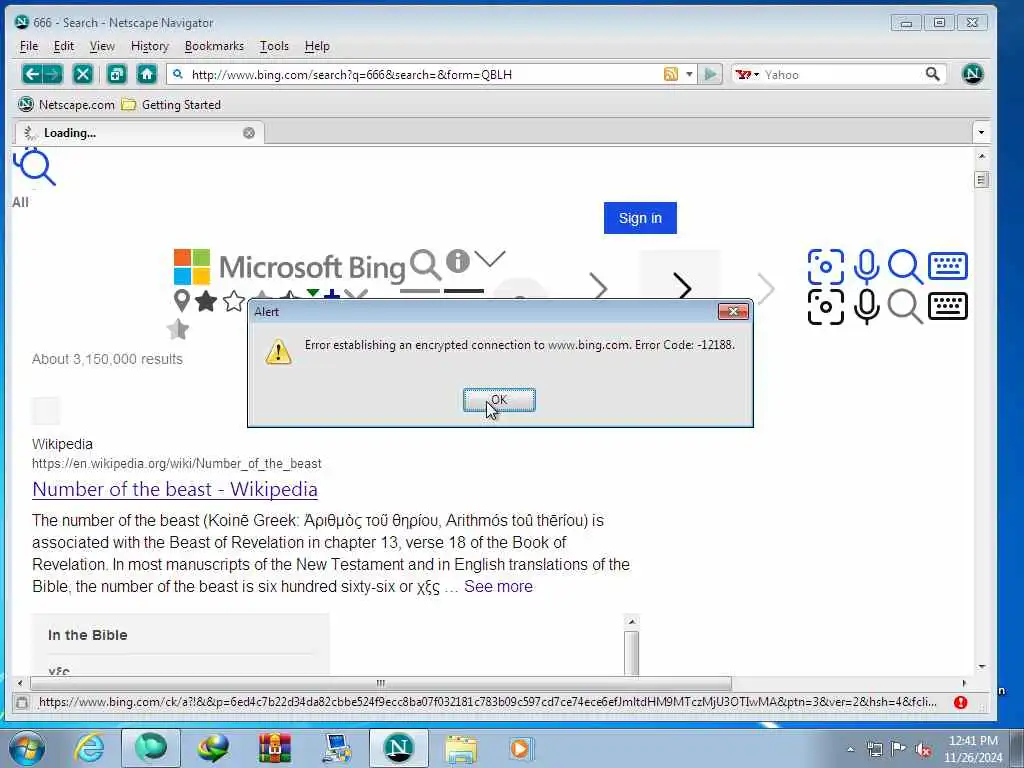Viewport: 1024px width, 768px height.
Task: Open the Help menu
Action: [x=317, y=46]
